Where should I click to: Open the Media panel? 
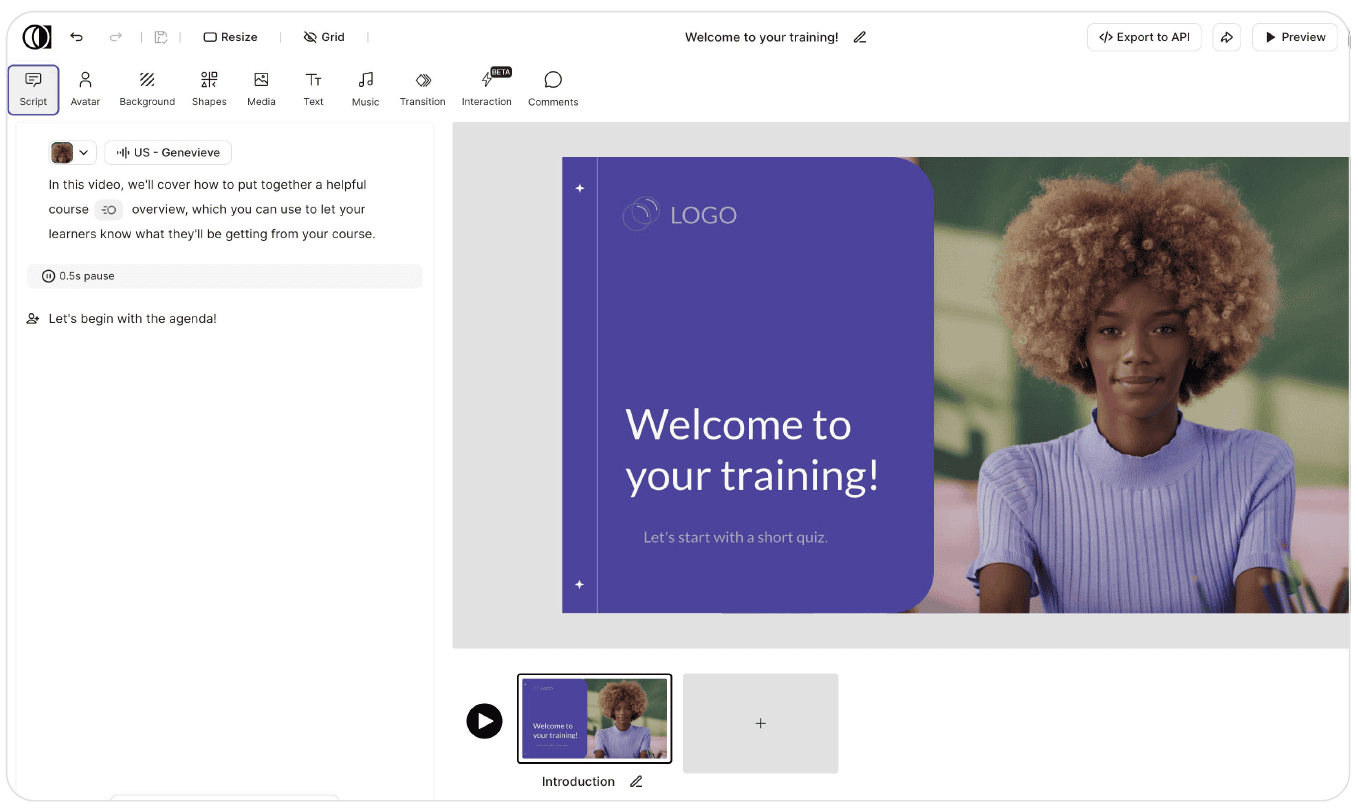[261, 89]
